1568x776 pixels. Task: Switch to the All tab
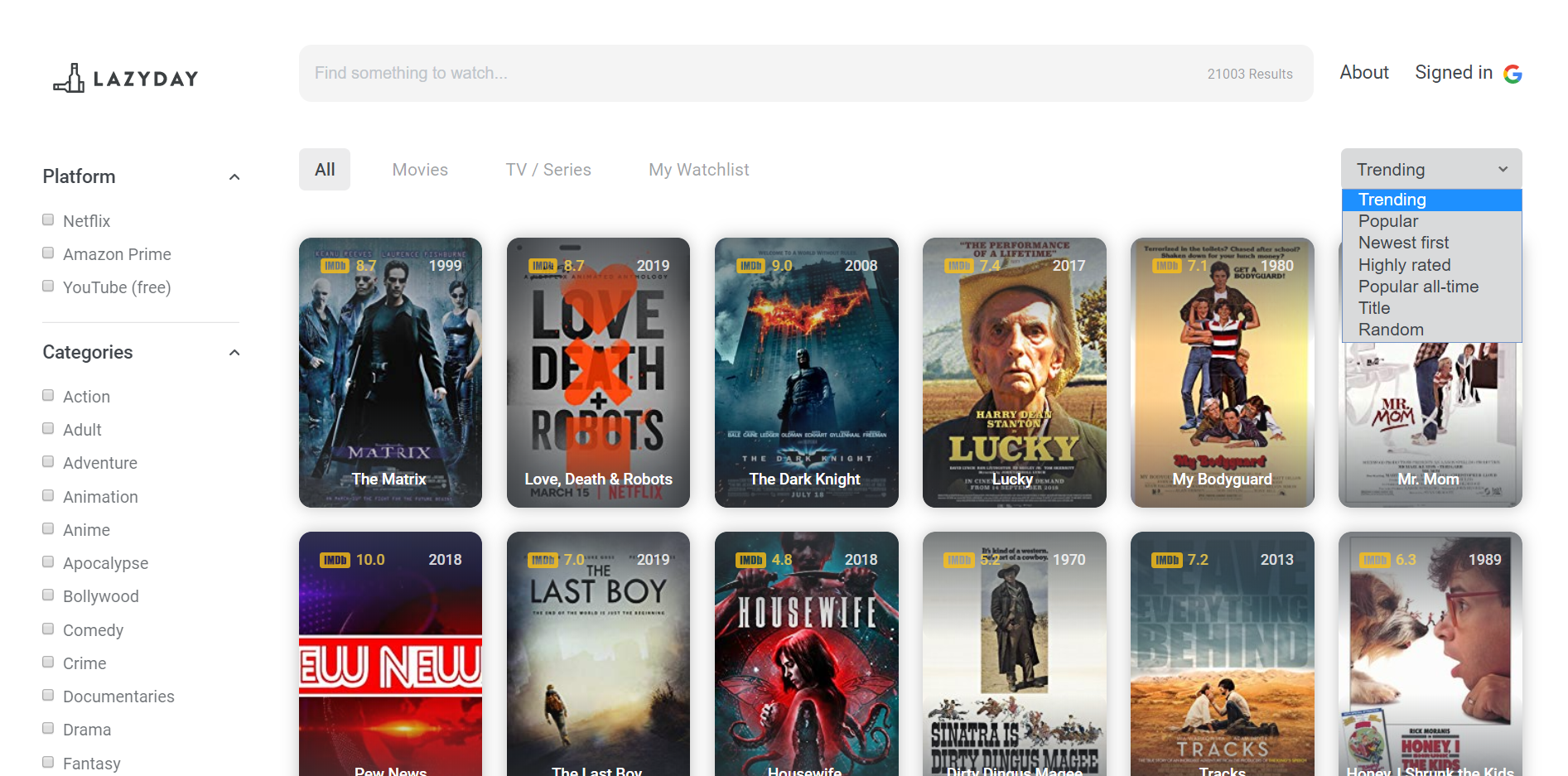pos(325,170)
